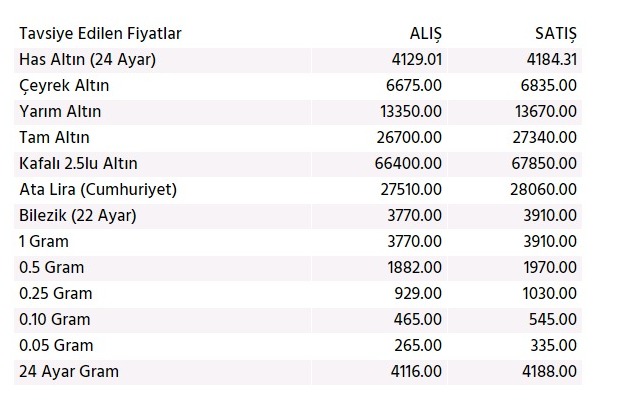Click the Yarım Altın buy price 13350.00
Screen dimensions: 626x411
(x=411, y=111)
